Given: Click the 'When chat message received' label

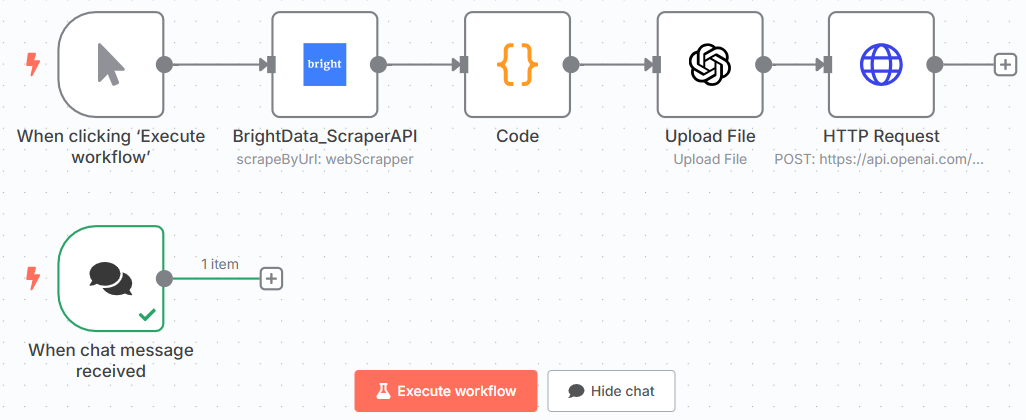Looking at the screenshot, I should click(x=111, y=360).
